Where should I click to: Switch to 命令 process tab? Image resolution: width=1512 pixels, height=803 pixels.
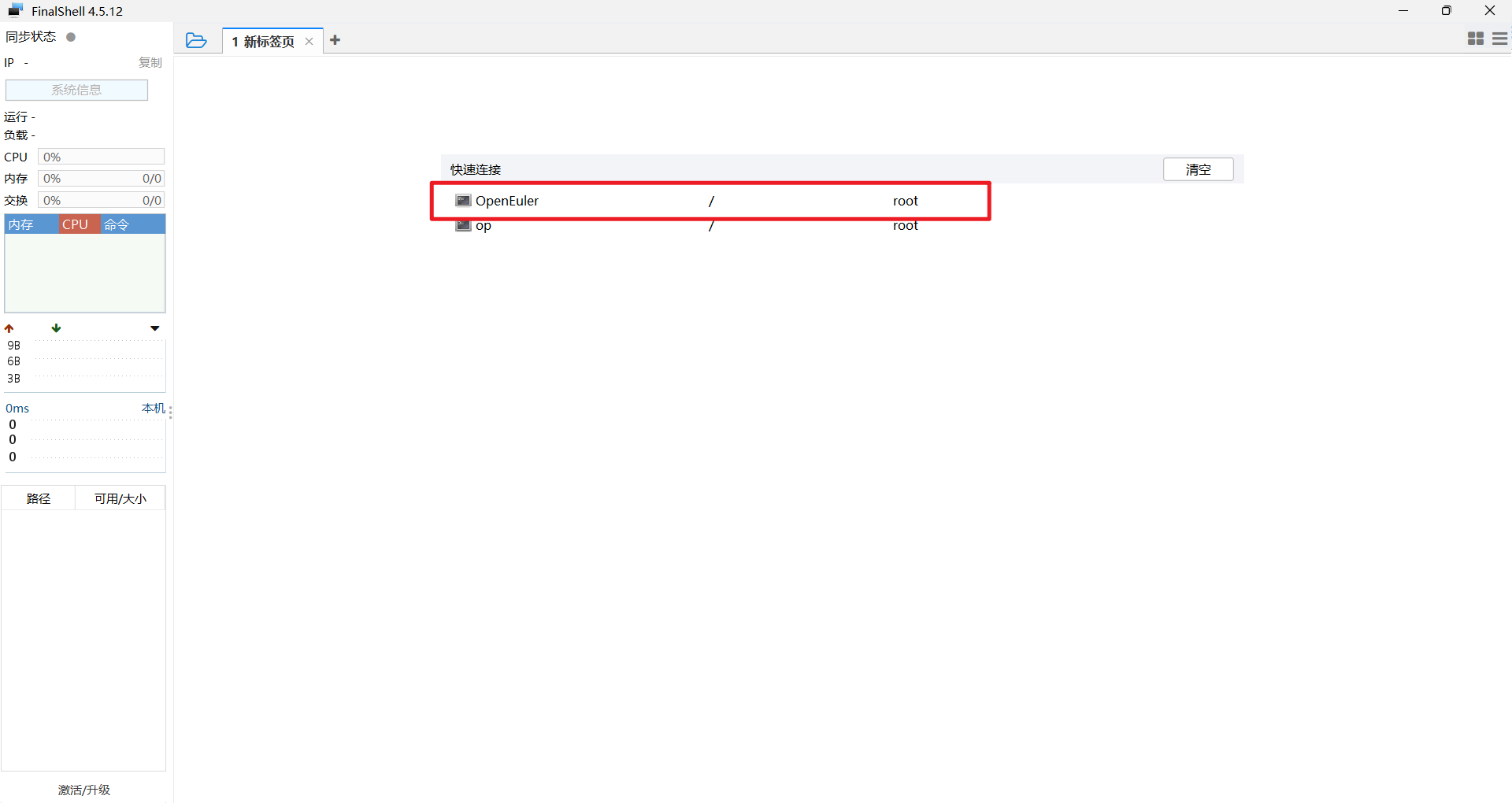[x=132, y=224]
